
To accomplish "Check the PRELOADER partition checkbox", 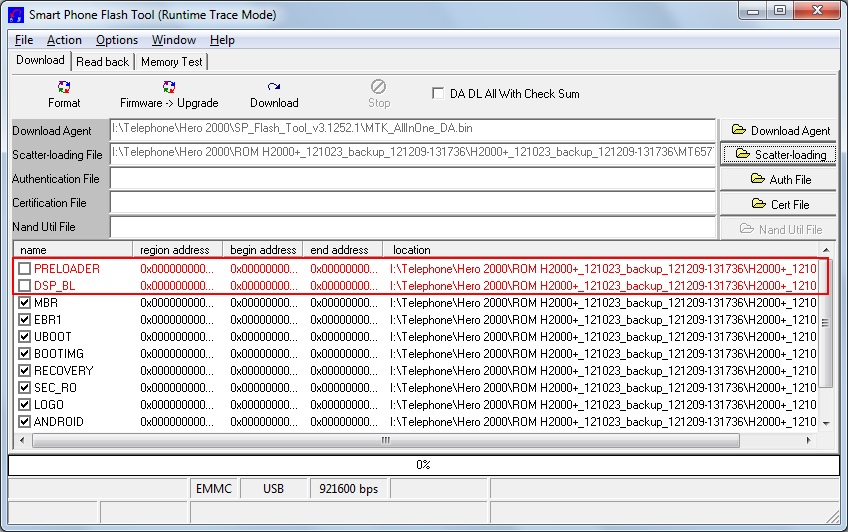I will tap(25, 269).
